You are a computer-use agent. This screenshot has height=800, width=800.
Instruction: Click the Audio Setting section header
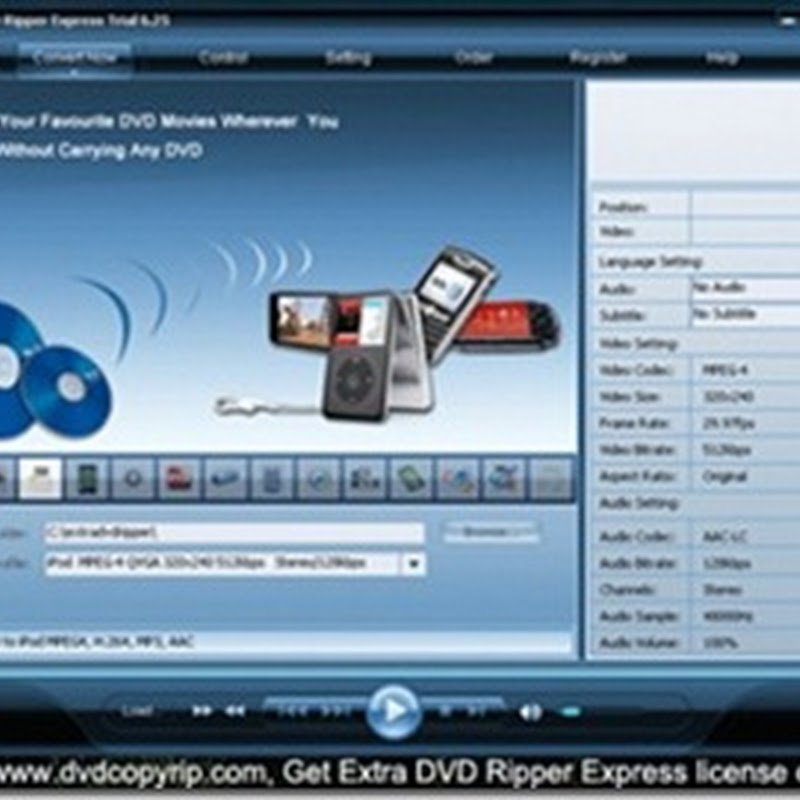(639, 503)
